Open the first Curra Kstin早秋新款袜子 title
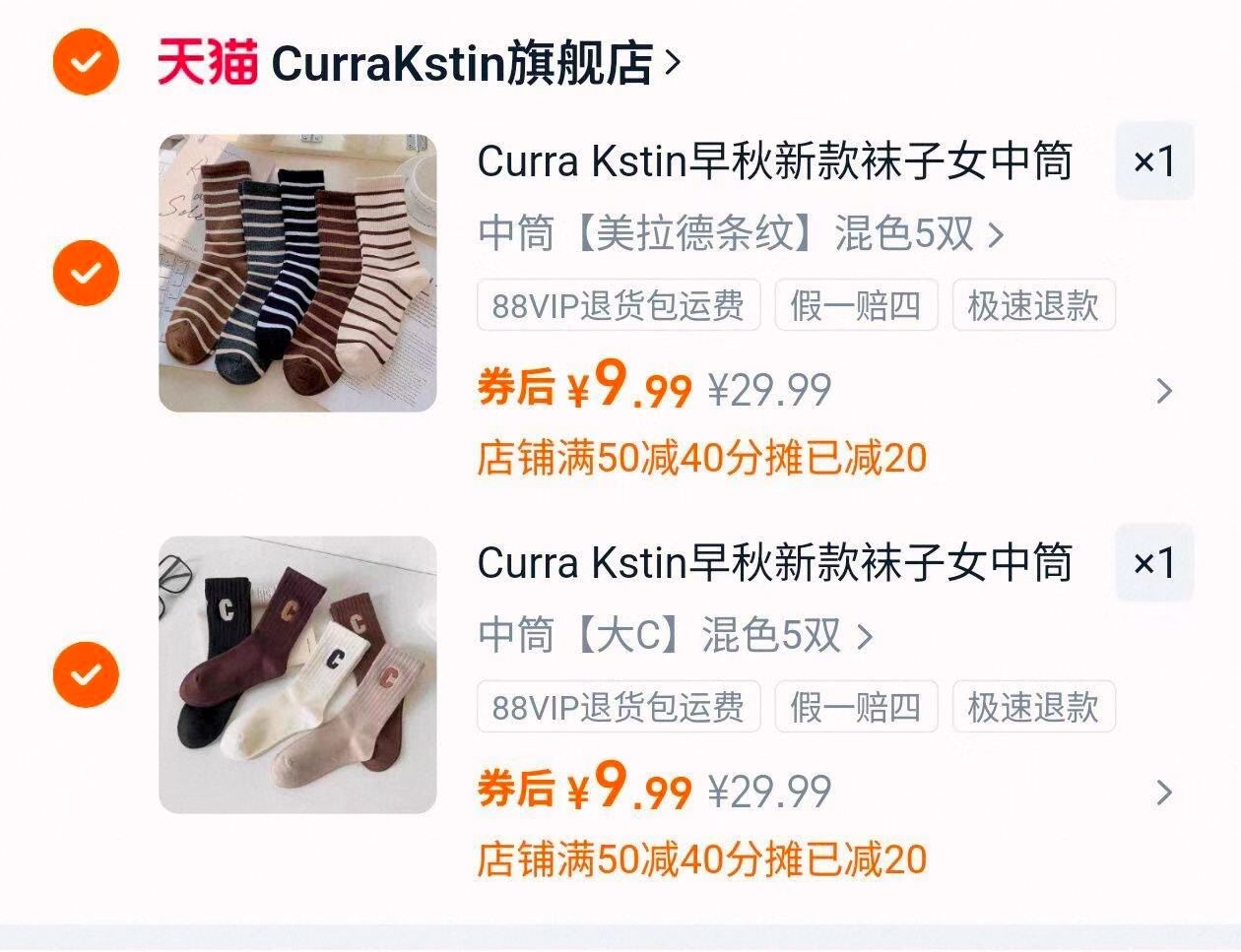 coord(775,161)
